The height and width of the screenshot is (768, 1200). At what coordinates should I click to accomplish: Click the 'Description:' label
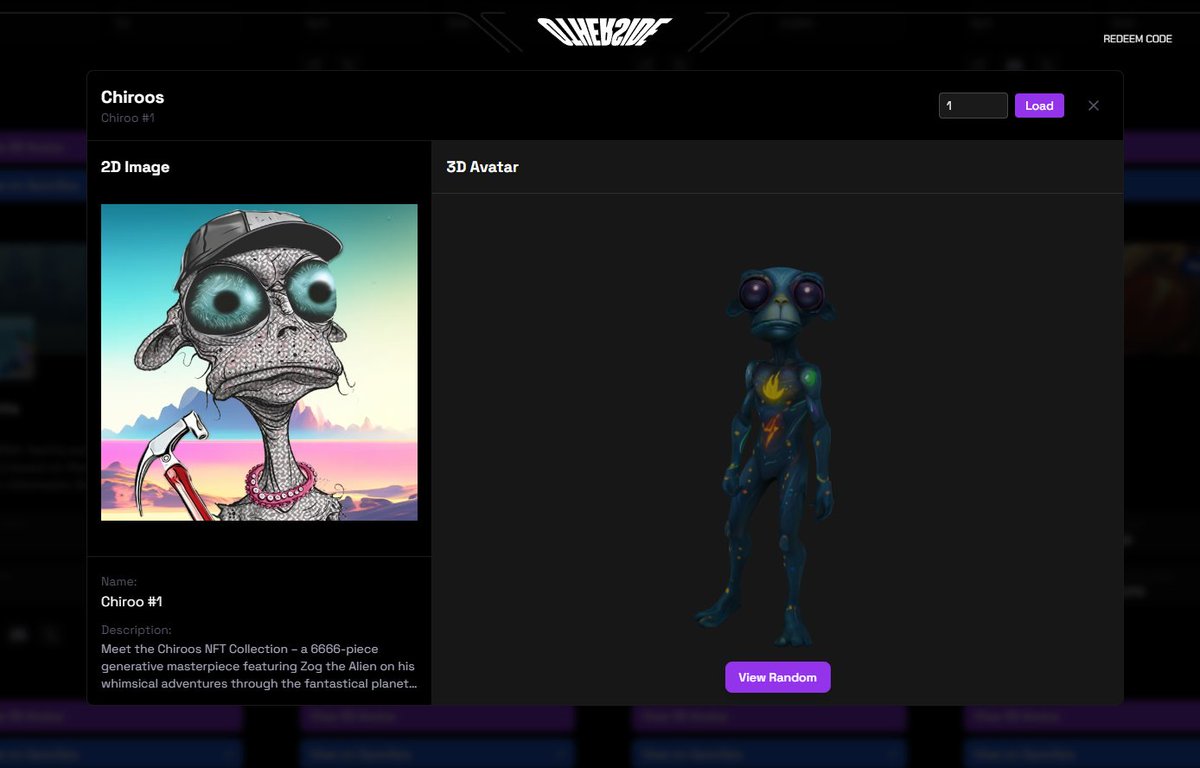136,630
